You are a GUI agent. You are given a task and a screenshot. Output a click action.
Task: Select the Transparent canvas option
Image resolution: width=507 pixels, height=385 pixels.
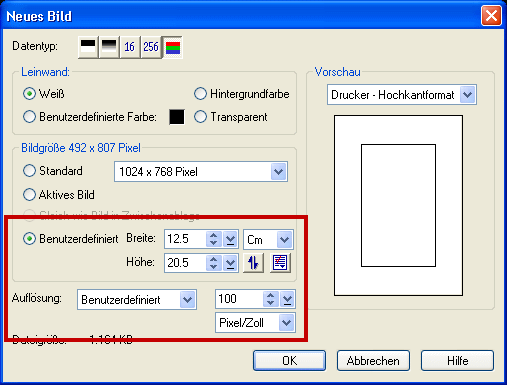pos(231,117)
